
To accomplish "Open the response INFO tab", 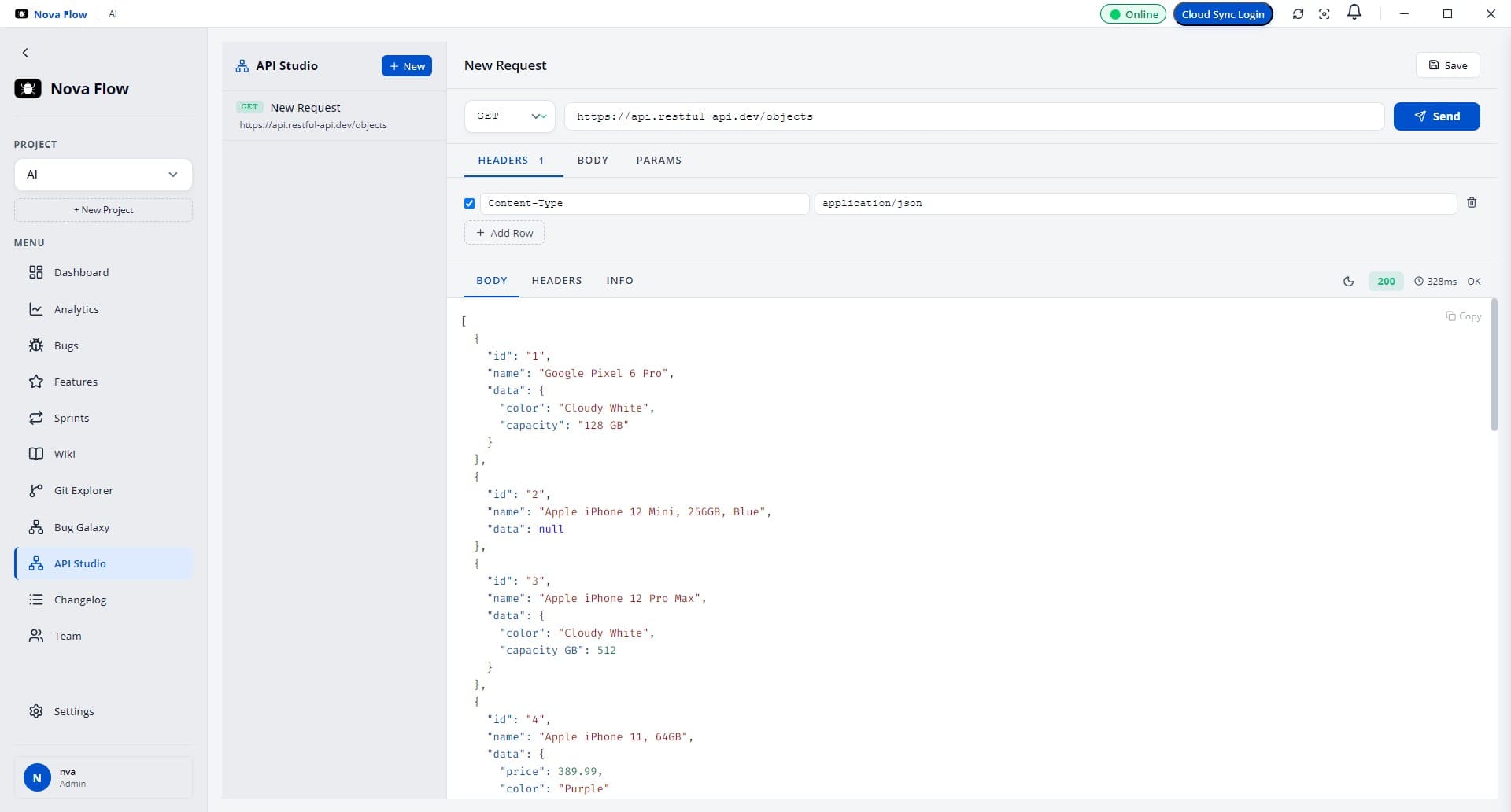I will (x=619, y=280).
